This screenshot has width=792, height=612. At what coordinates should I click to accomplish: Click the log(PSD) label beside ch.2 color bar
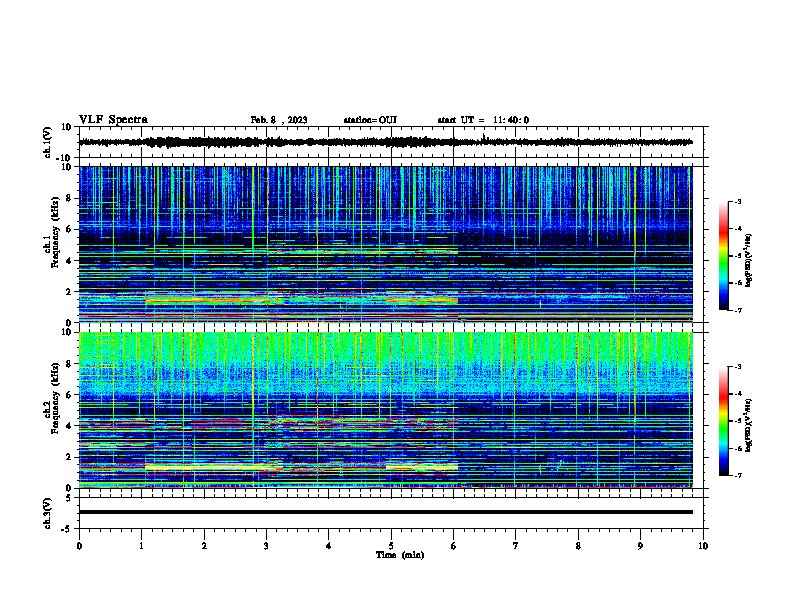pyautogui.click(x=749, y=426)
